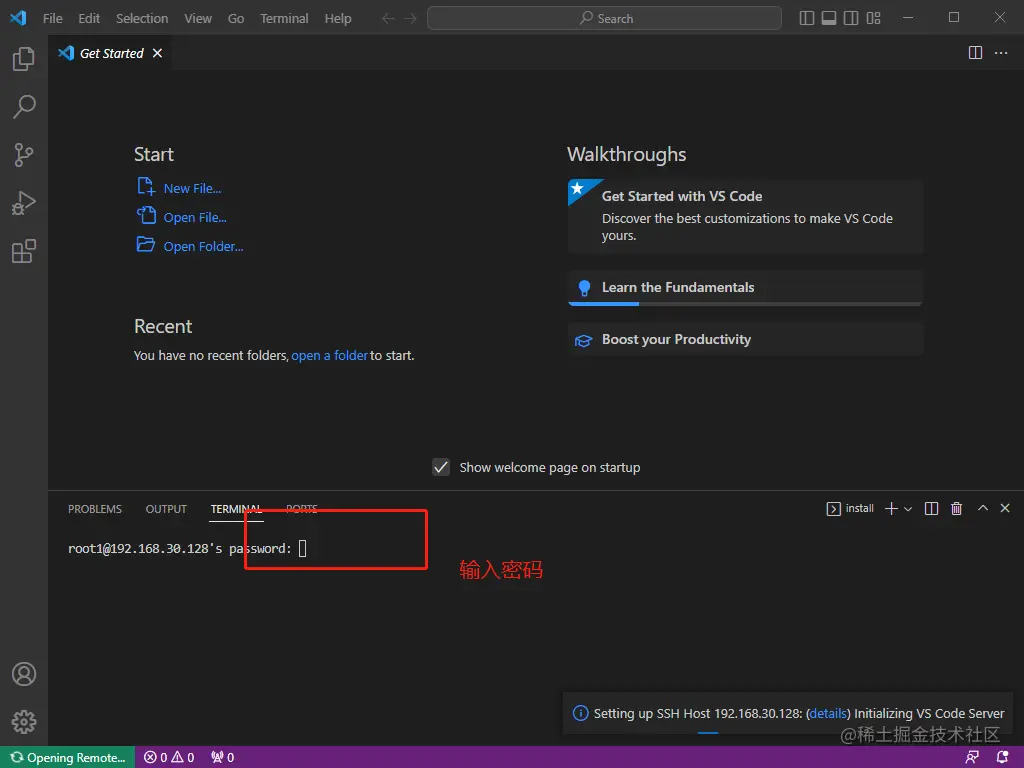Open the Selection menu

coord(142,18)
